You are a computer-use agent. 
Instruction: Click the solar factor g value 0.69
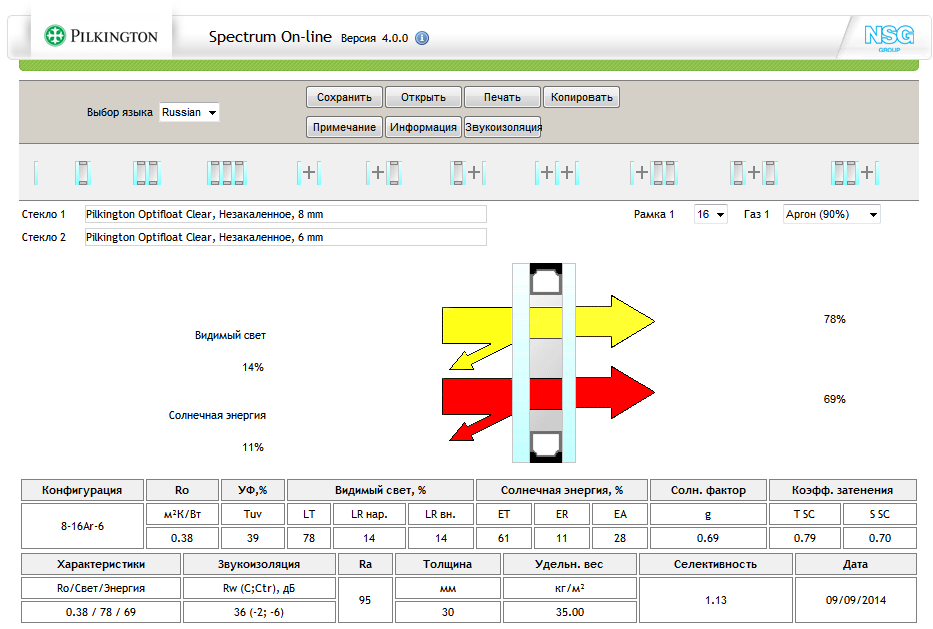(707, 538)
